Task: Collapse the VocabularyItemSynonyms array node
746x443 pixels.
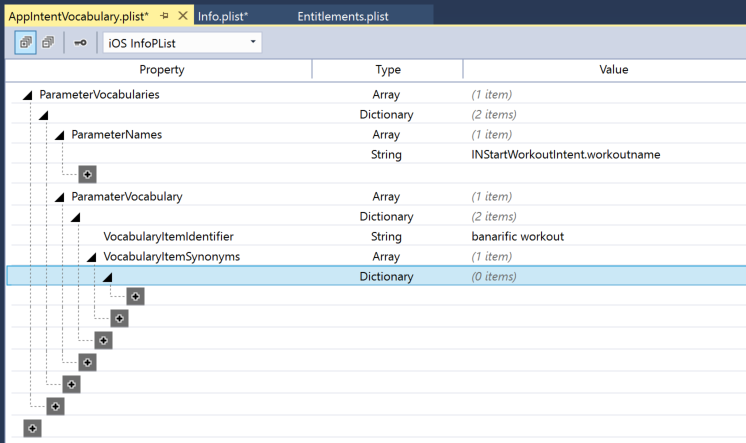Action: [x=91, y=257]
